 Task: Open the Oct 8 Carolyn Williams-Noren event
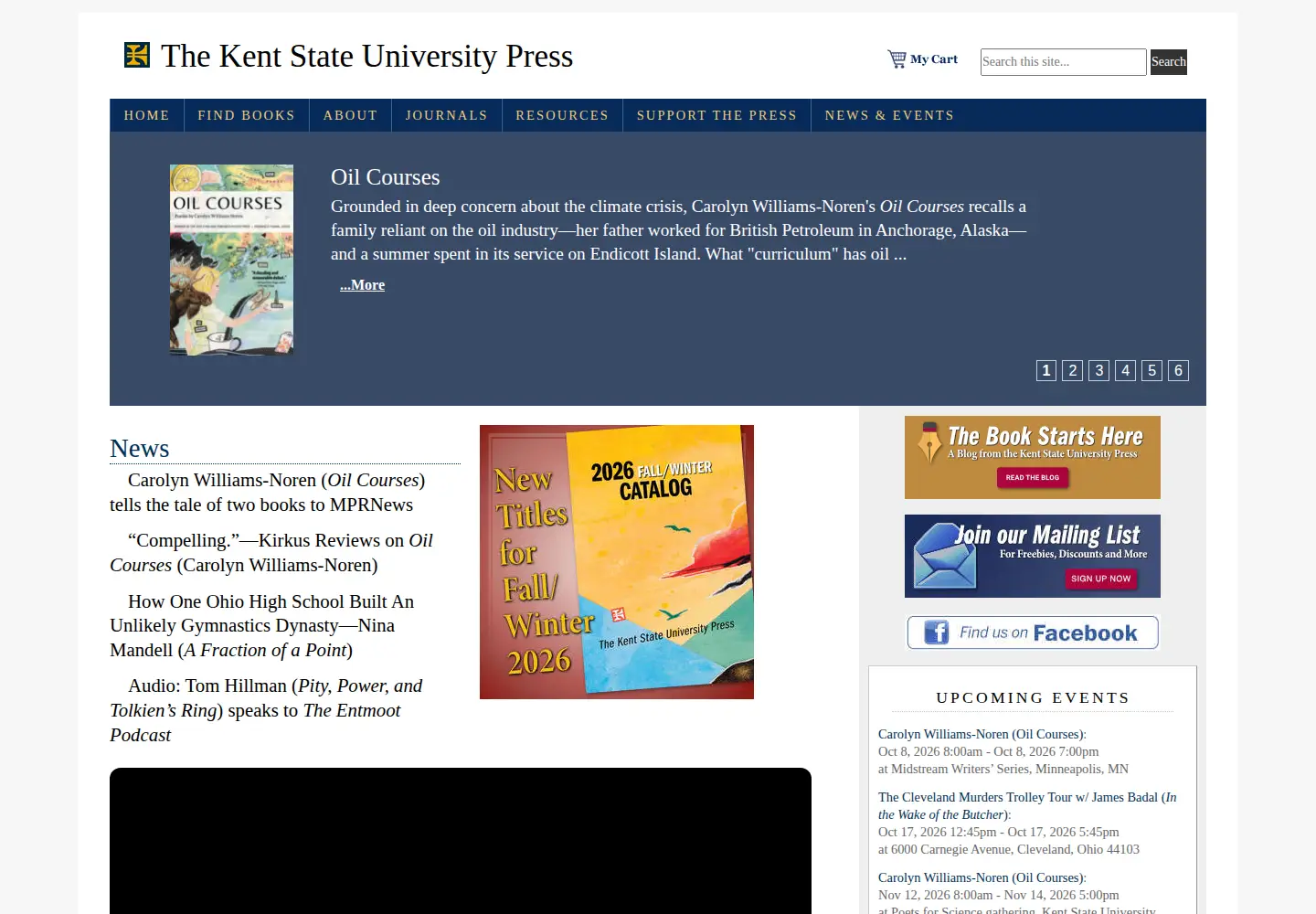981,734
